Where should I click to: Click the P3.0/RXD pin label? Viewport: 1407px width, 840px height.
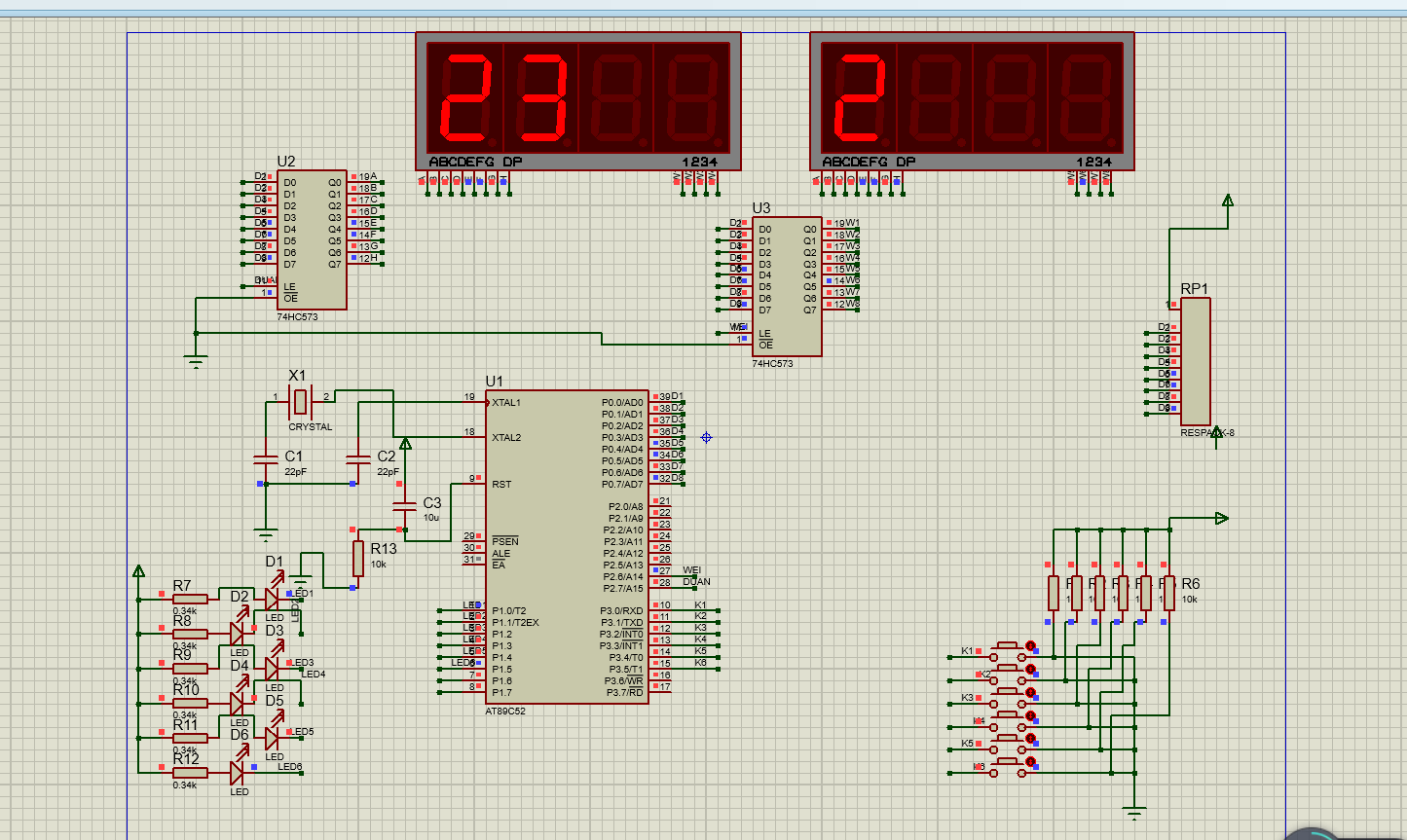tap(621, 610)
